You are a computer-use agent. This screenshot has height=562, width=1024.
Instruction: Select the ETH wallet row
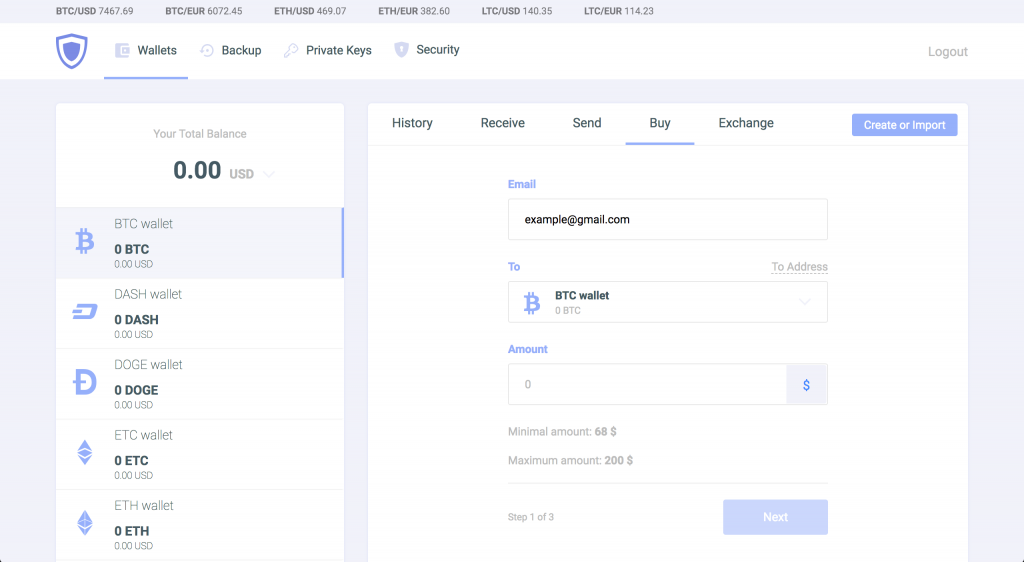[200, 525]
